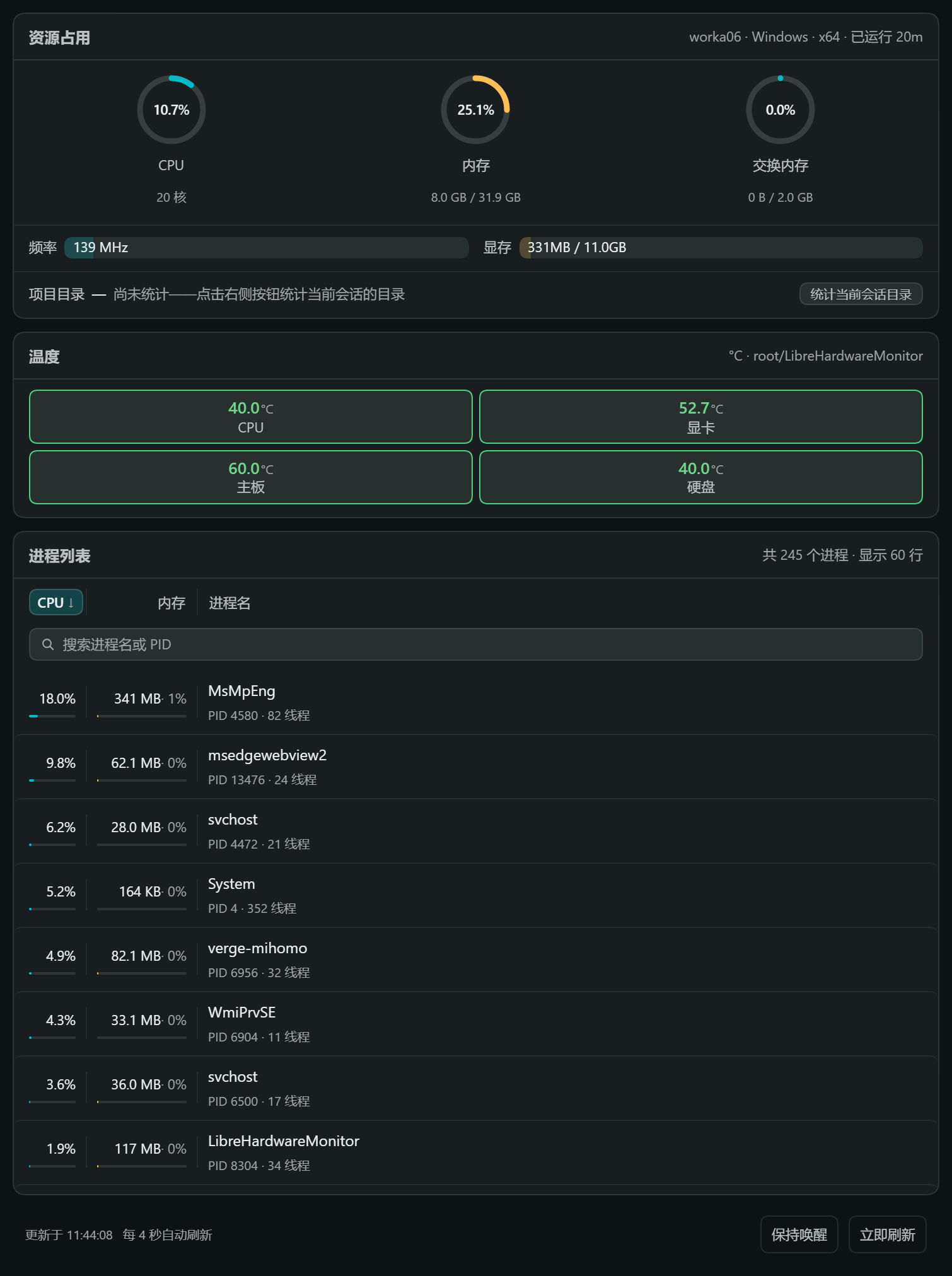Image resolution: width=952 pixels, height=1276 pixels.
Task: Focus the 搜索进程名或 PID search field
Action: click(x=476, y=644)
